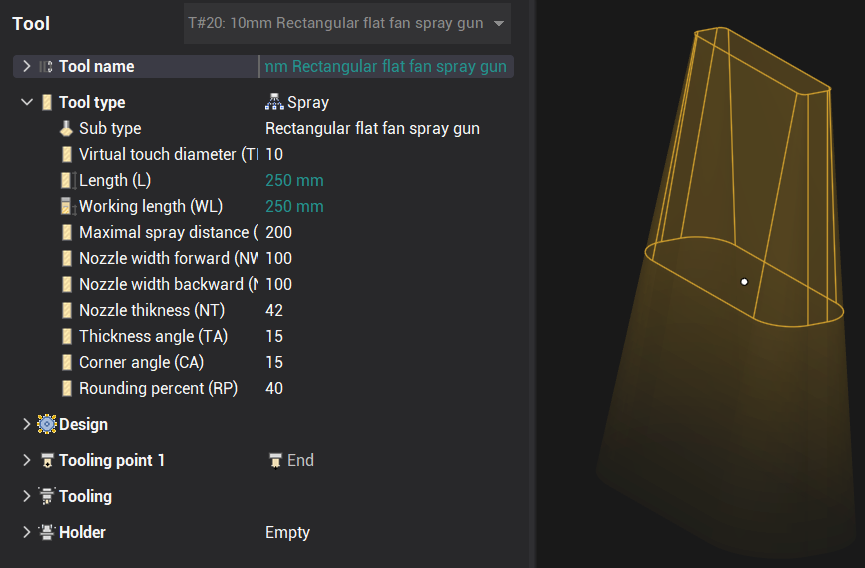Expand the Holder section
865x568 pixels.
click(x=27, y=533)
